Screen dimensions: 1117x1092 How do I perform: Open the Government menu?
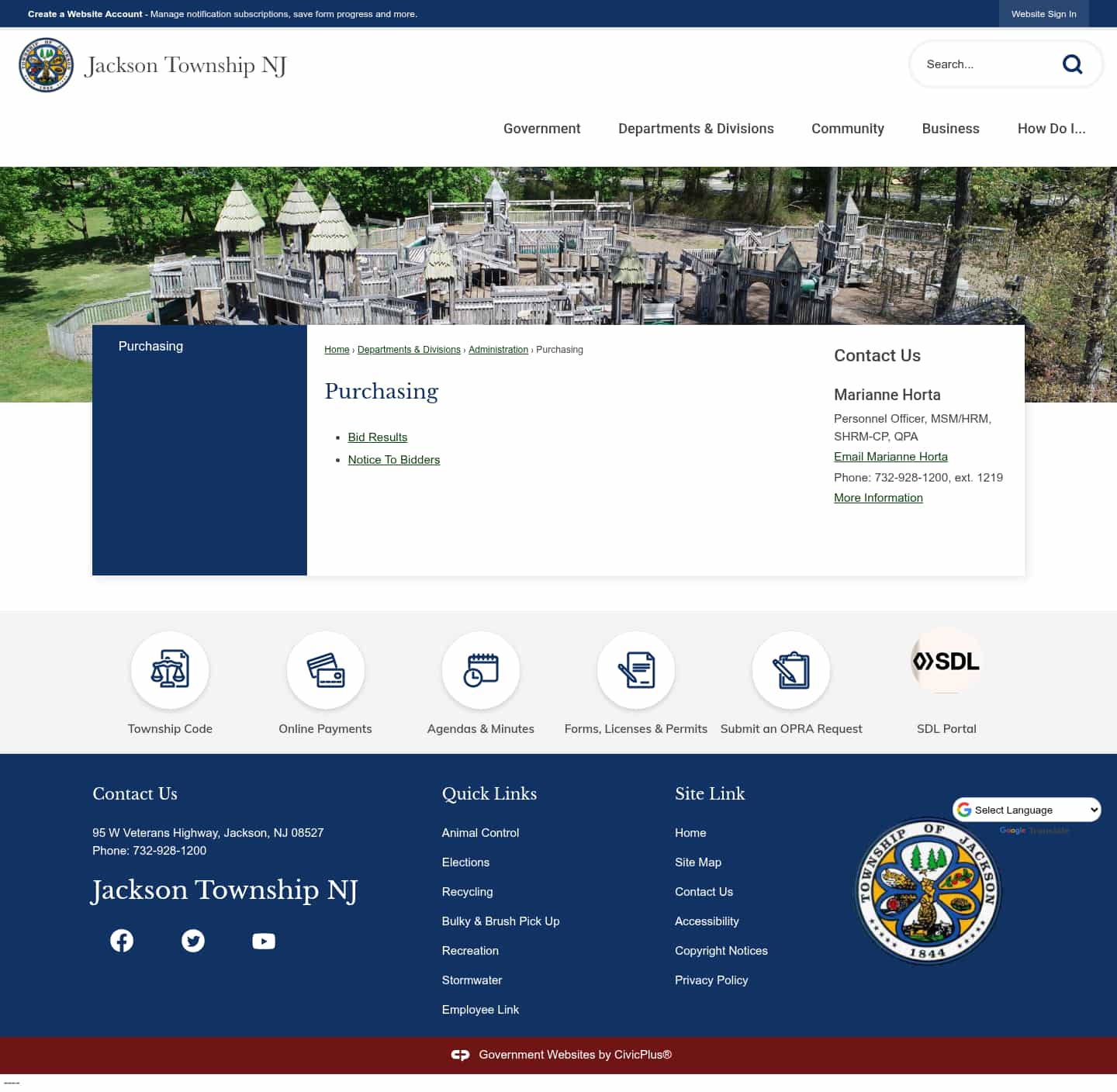click(x=541, y=129)
